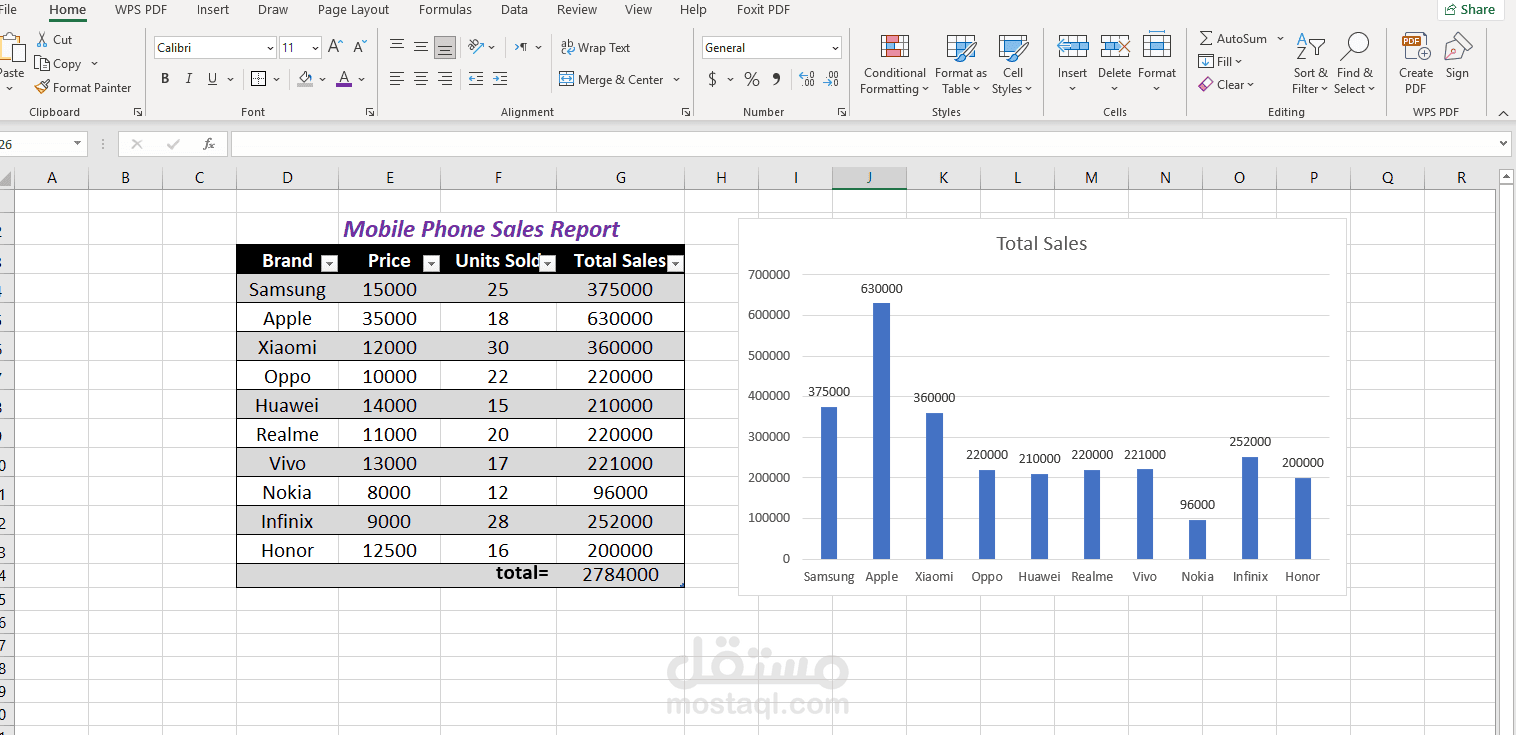Open the General number format dropdown
The image size is (1516, 735).
[835, 48]
